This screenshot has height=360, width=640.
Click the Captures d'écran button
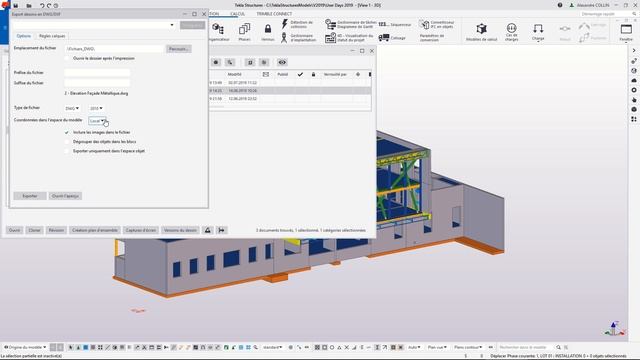pyautogui.click(x=141, y=230)
